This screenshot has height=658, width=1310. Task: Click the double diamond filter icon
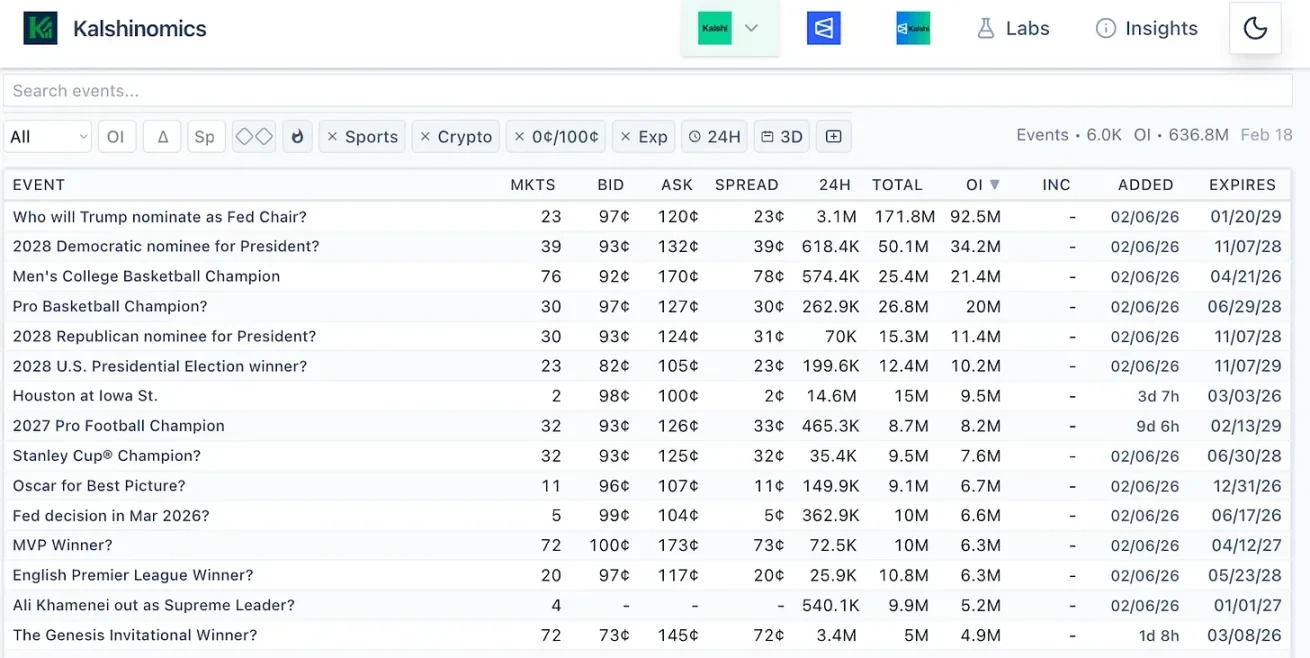tap(255, 136)
